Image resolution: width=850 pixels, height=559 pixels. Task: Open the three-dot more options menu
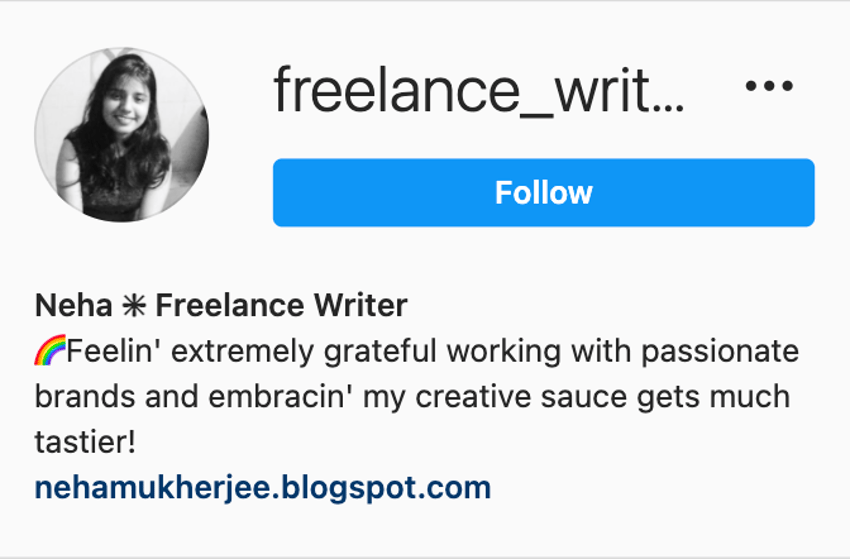pyautogui.click(x=769, y=85)
